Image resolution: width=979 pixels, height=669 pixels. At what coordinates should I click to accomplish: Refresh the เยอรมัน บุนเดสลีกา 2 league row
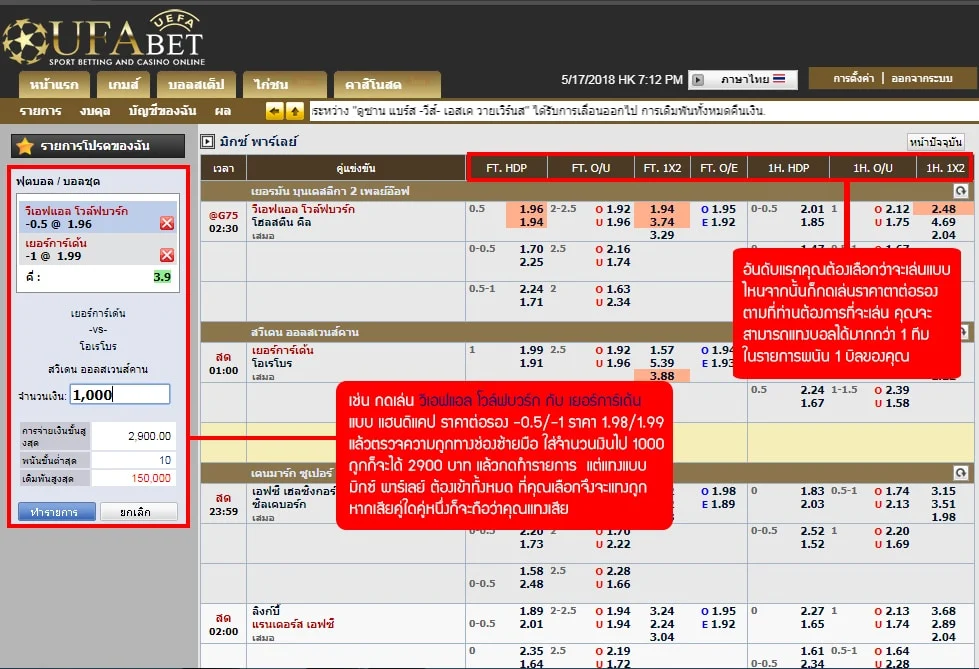click(x=960, y=191)
